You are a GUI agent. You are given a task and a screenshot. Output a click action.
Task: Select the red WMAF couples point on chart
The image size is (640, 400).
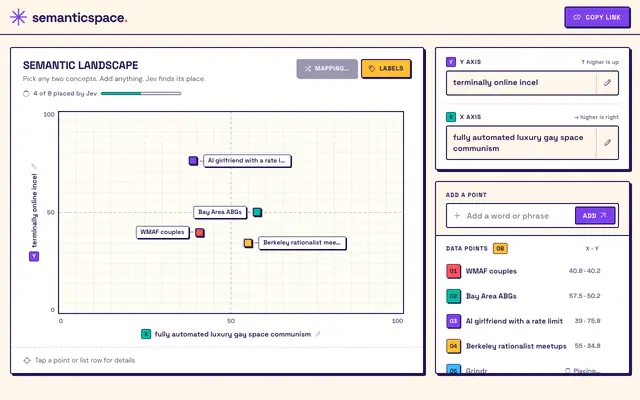(200, 233)
